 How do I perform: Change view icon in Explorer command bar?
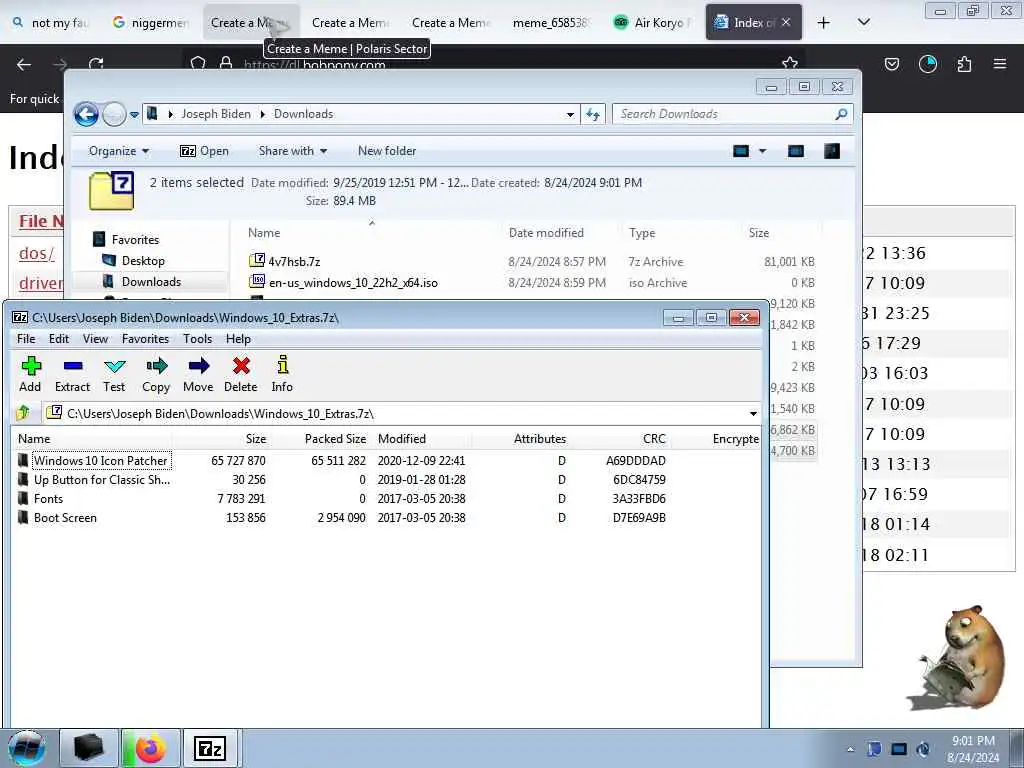741,152
